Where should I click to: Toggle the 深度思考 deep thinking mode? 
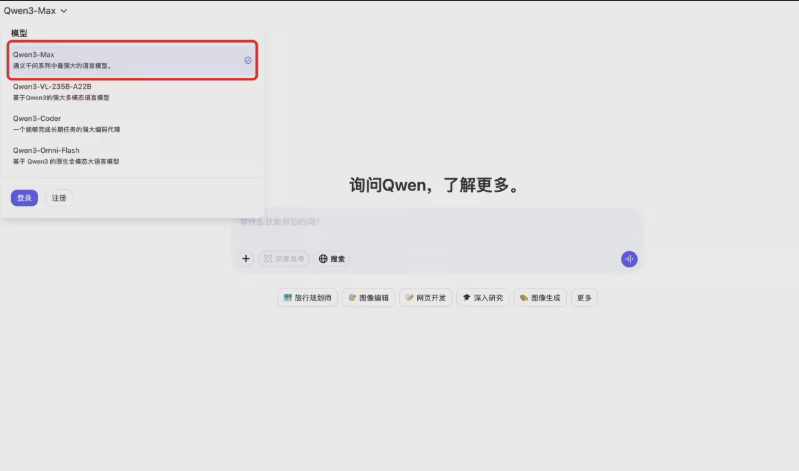(284, 259)
